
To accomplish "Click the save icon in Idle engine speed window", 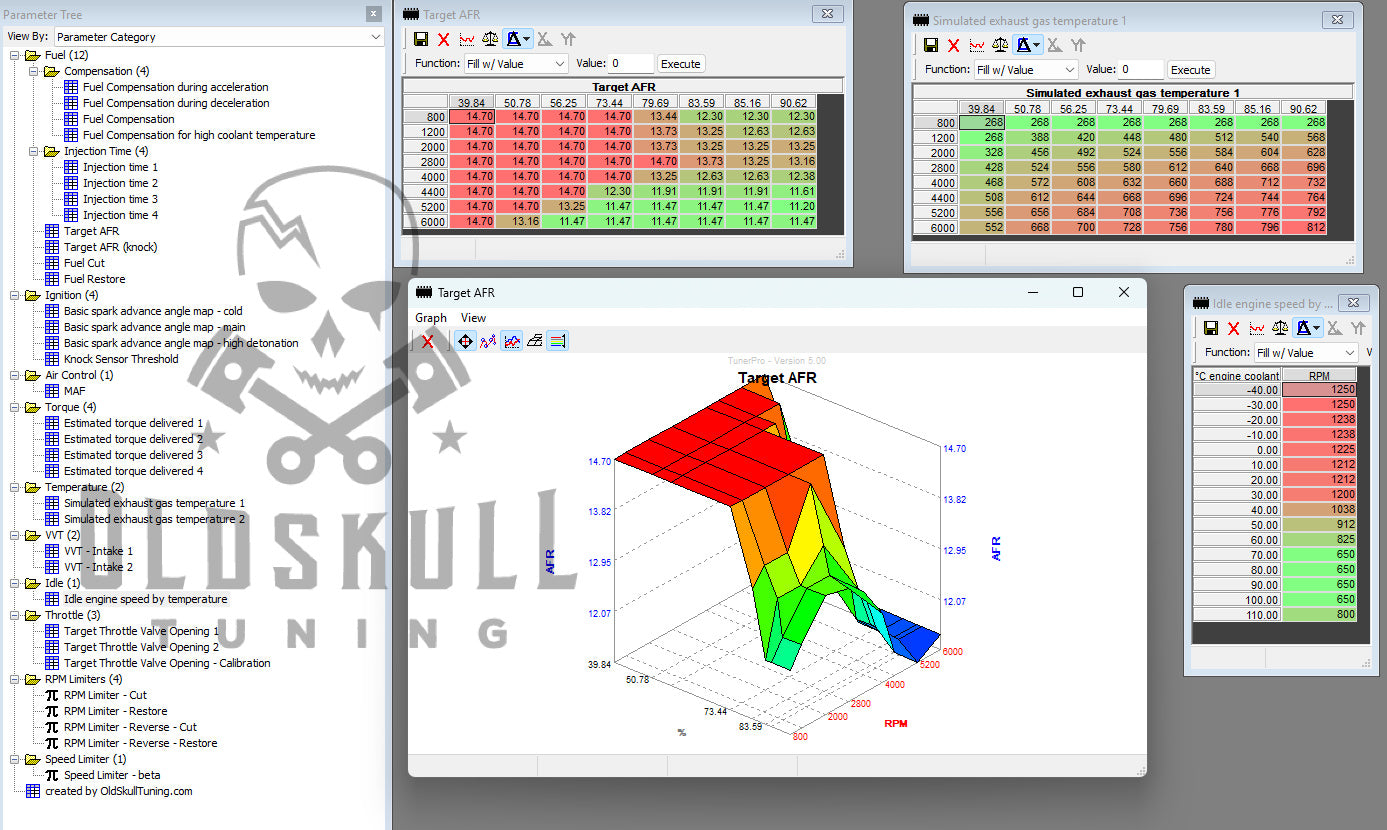I will 1211,328.
